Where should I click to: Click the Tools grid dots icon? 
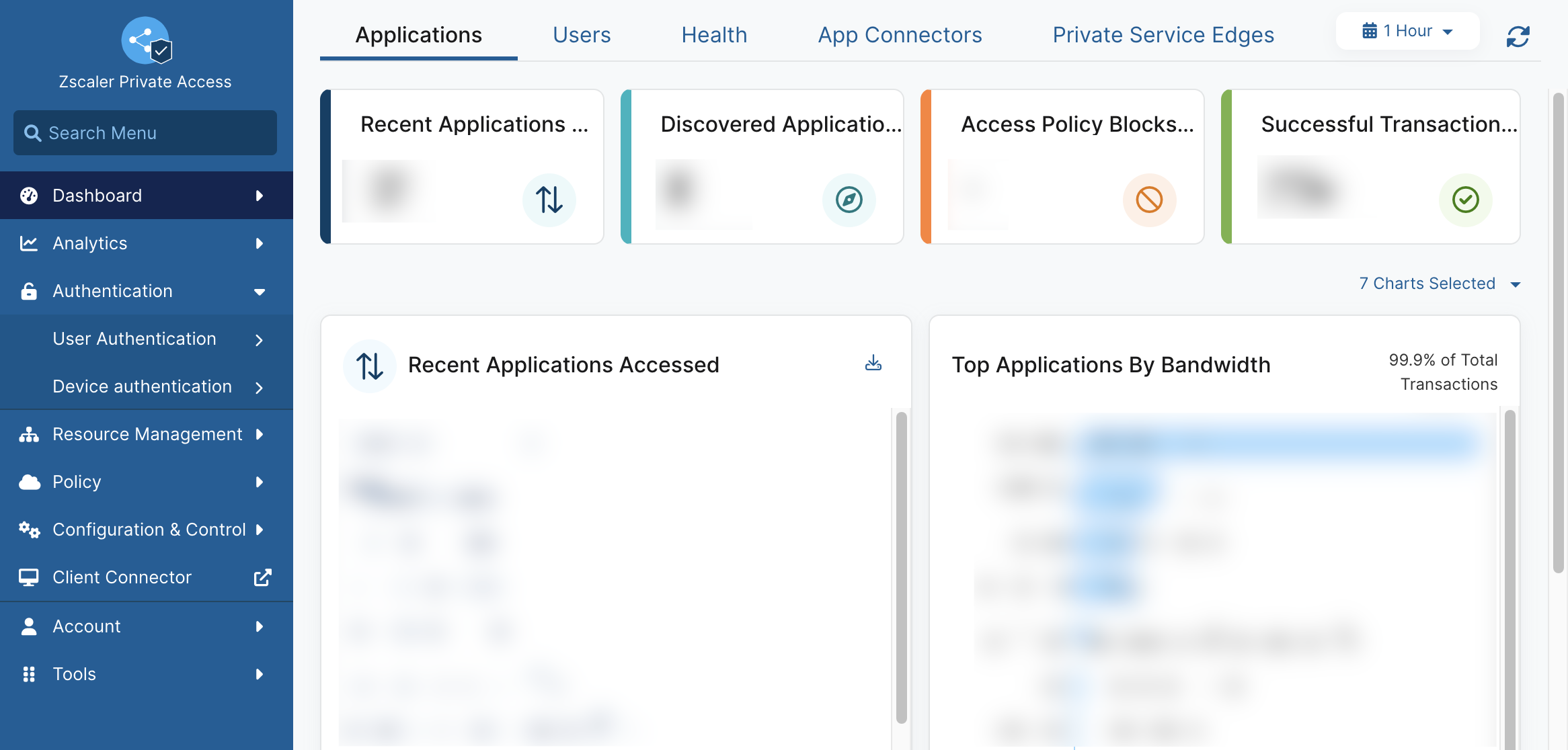29,674
